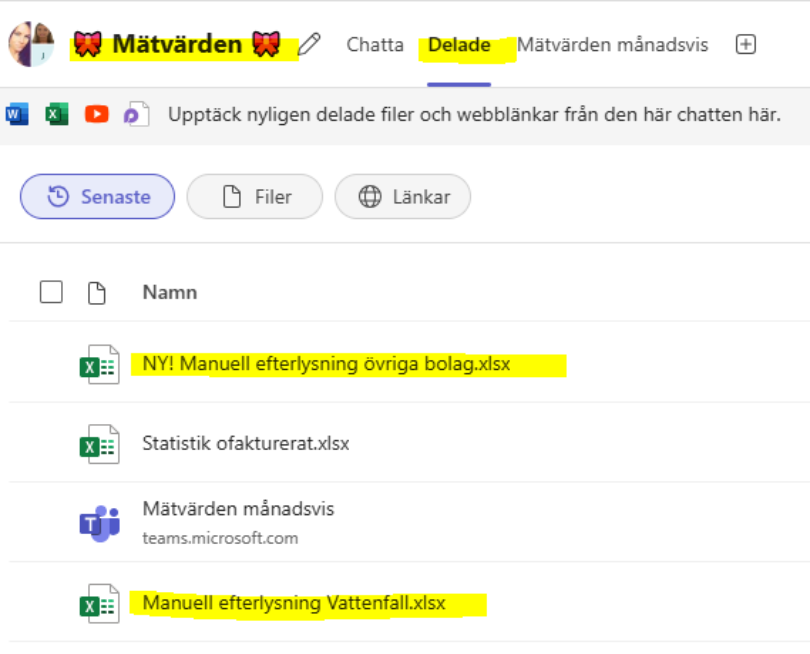Click the red YouTube icon in banner

tap(96, 114)
